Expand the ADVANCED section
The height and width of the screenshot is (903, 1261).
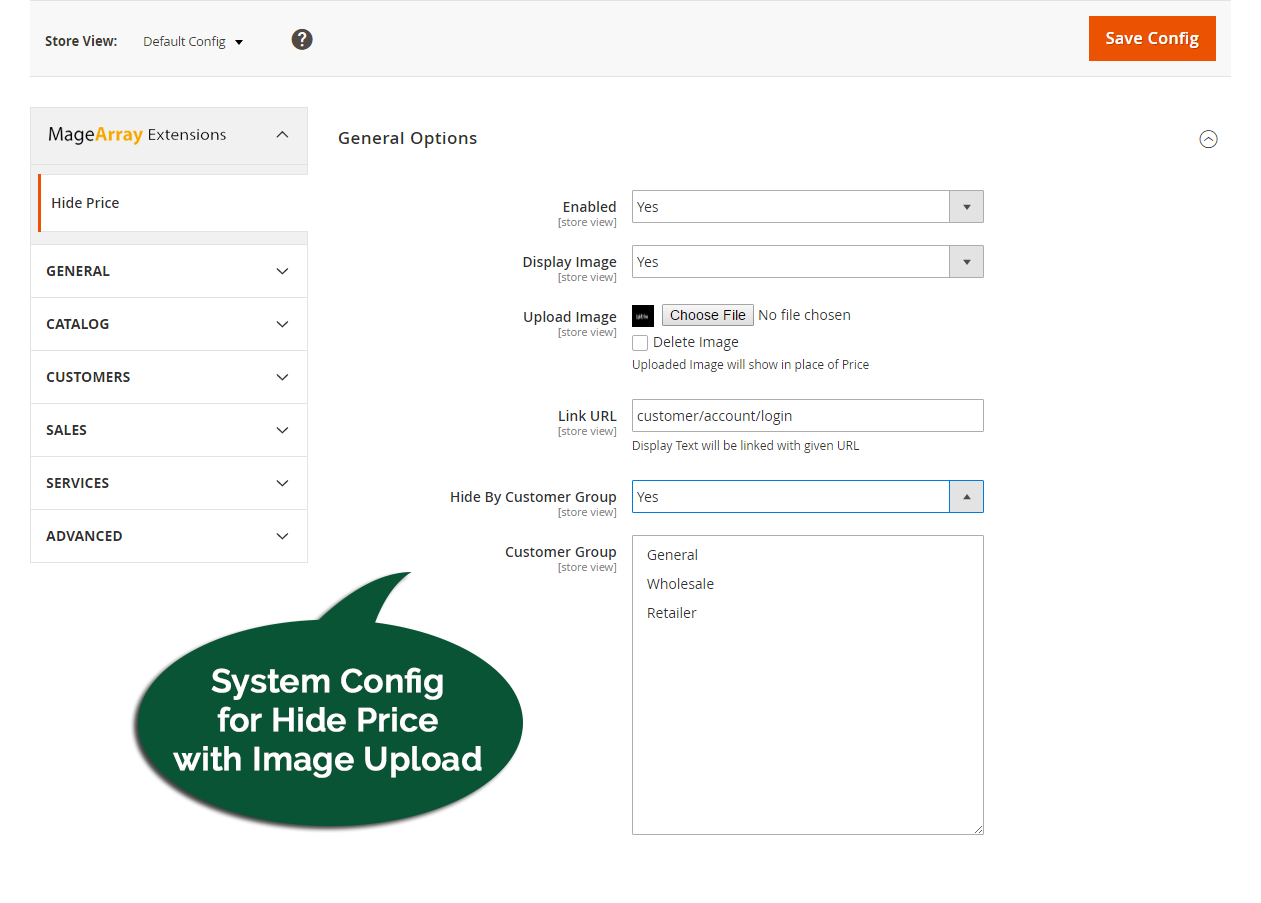(x=168, y=535)
